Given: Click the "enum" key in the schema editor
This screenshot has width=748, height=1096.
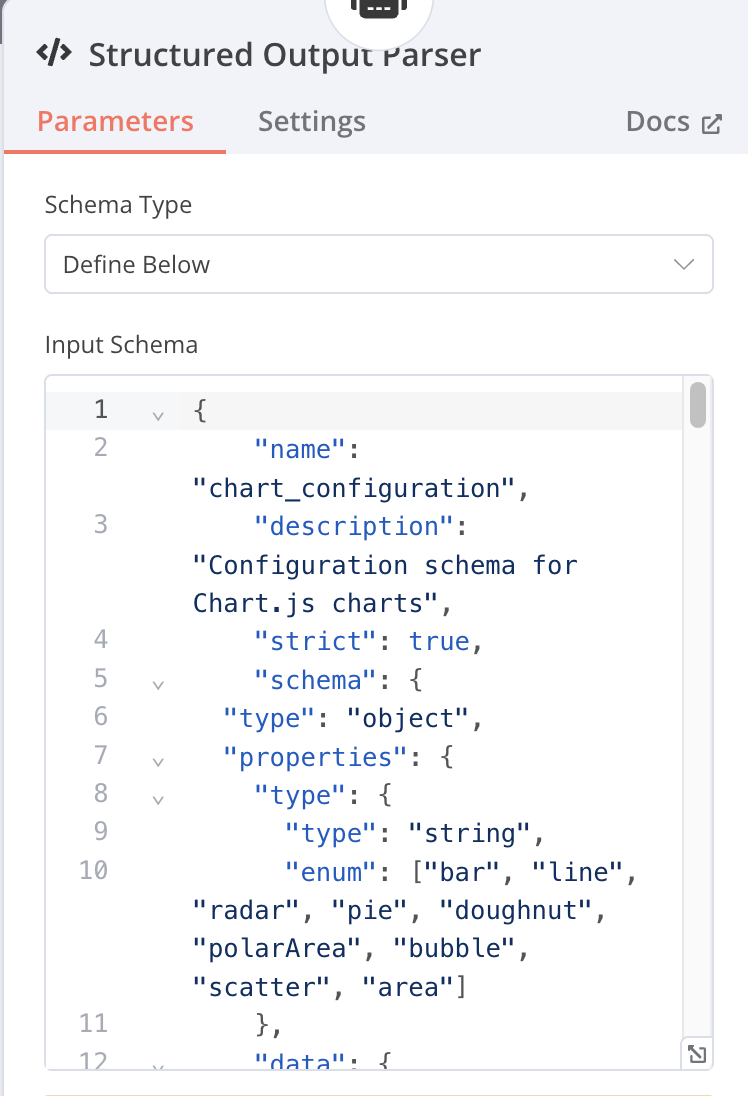Looking at the screenshot, I should (x=330, y=873).
